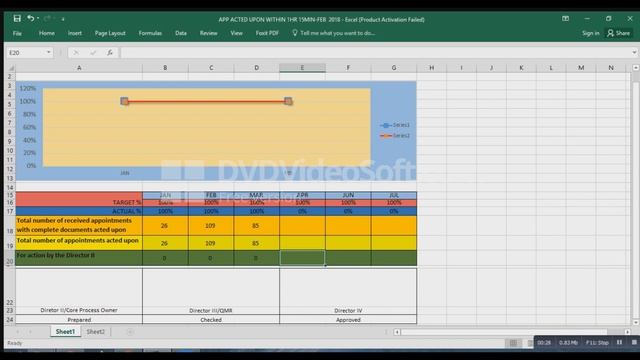
Task: Switch to Sheet1 tab
Action: tap(65, 332)
